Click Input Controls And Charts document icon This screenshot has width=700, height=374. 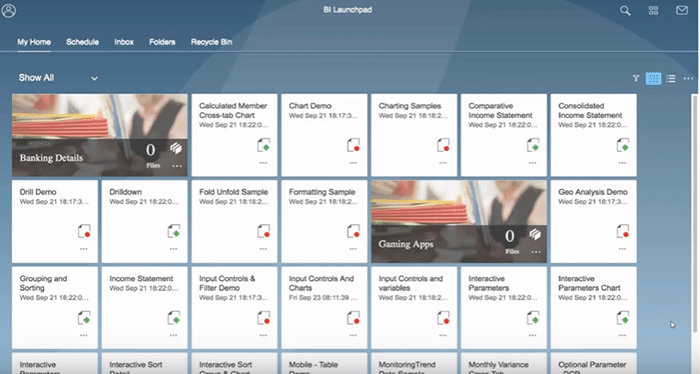[353, 318]
